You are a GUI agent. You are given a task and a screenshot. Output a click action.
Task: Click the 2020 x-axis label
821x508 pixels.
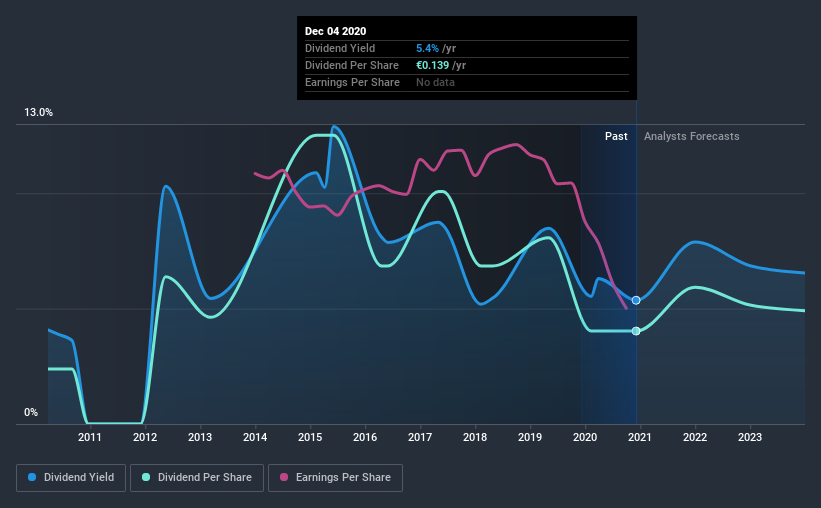(x=585, y=437)
